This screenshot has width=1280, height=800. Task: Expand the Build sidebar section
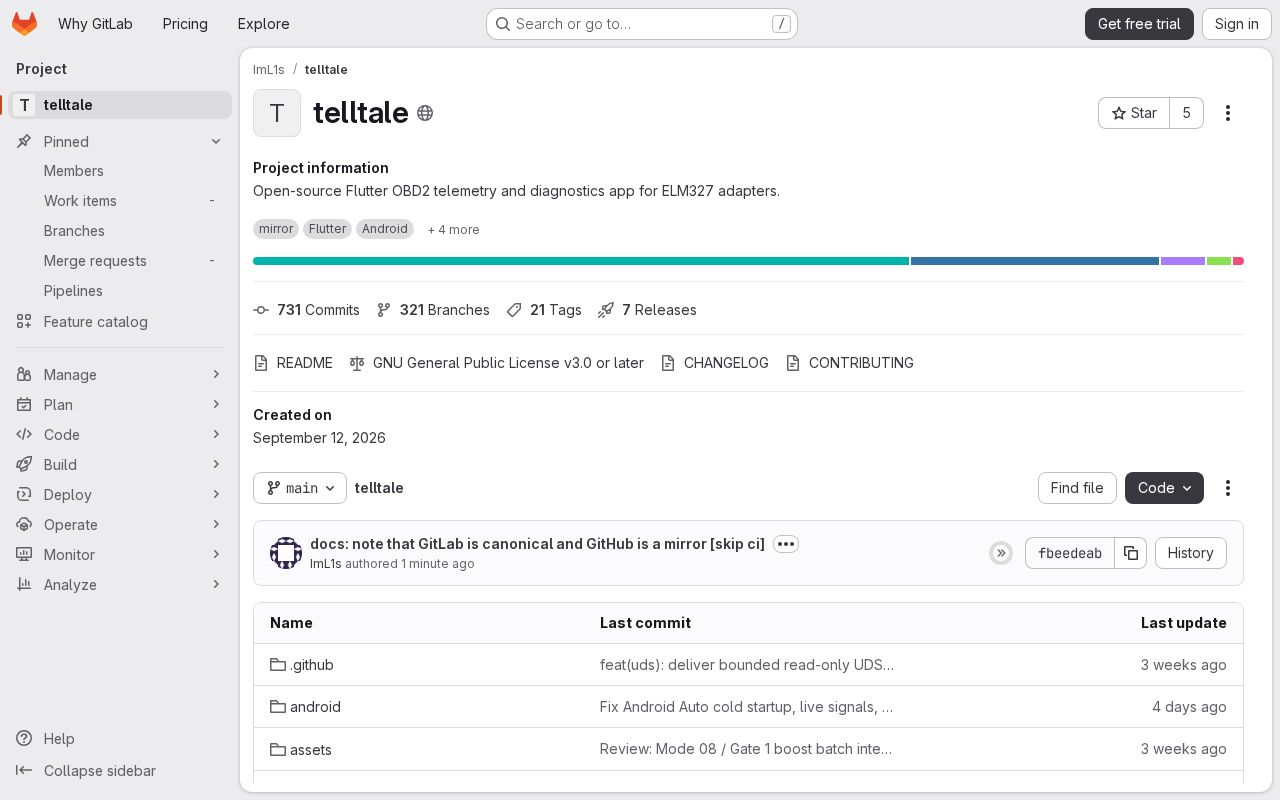[120, 465]
